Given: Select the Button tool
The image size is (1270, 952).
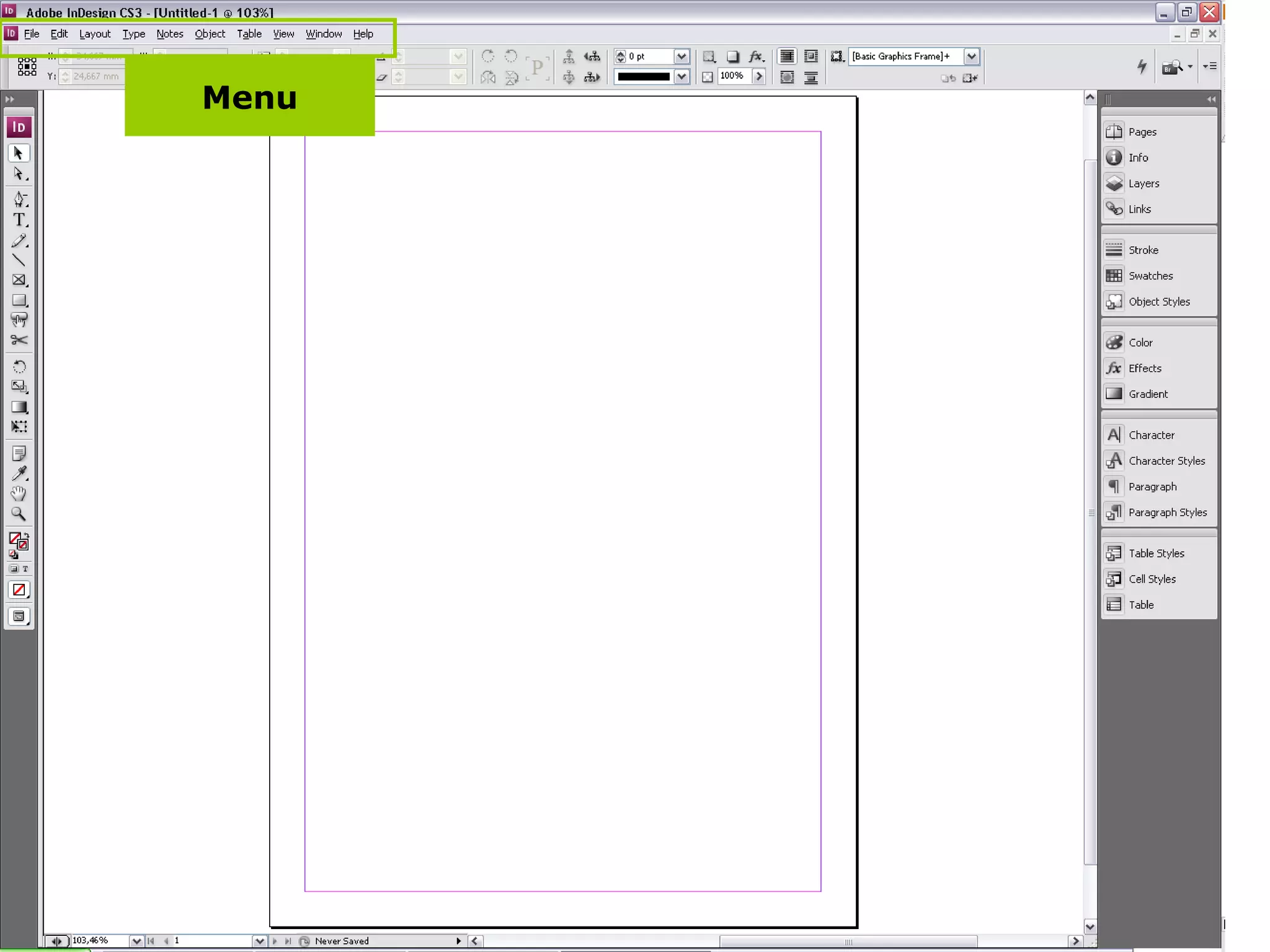Looking at the screenshot, I should click(x=19, y=320).
